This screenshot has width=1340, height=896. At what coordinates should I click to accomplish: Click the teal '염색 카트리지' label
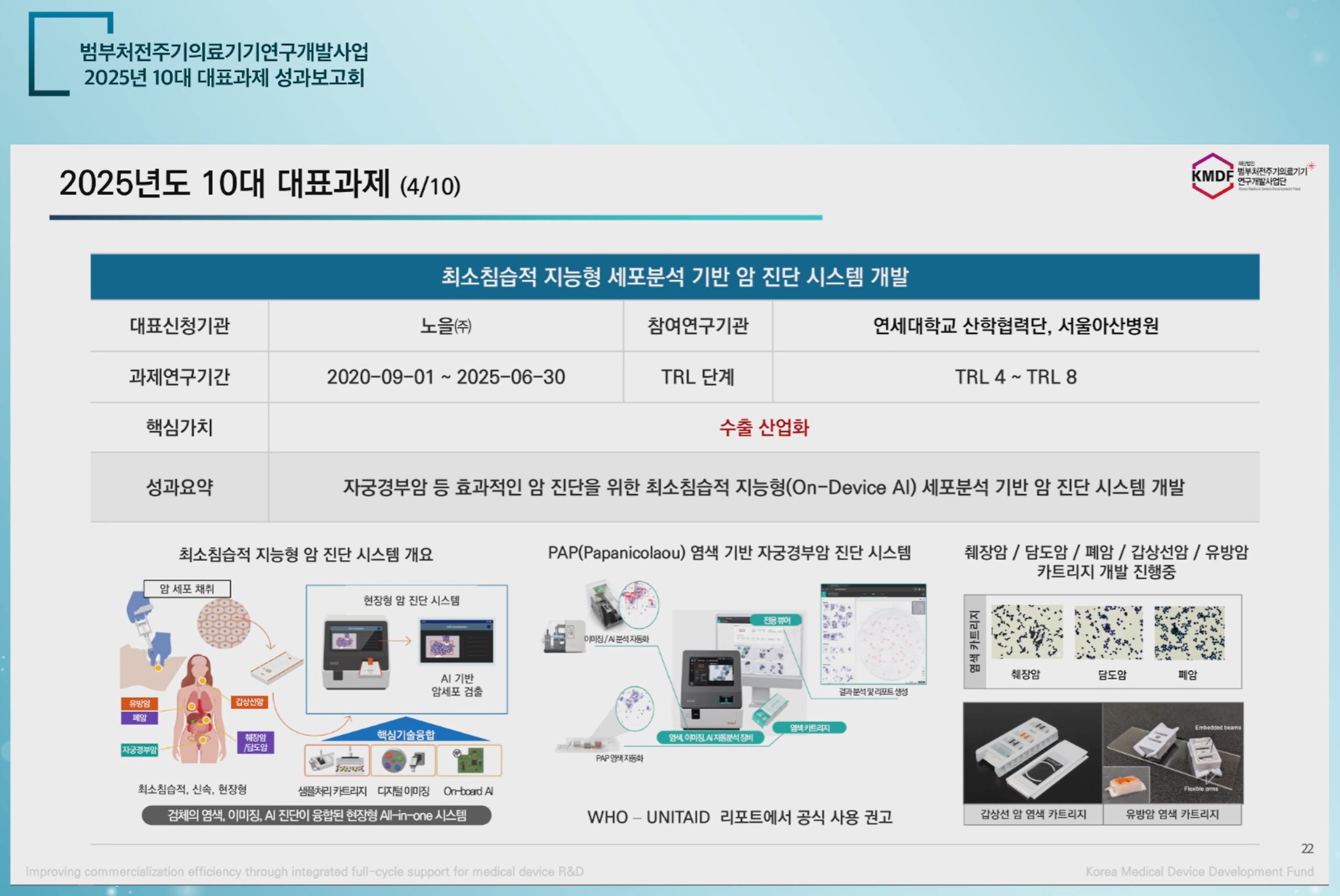coord(809,728)
